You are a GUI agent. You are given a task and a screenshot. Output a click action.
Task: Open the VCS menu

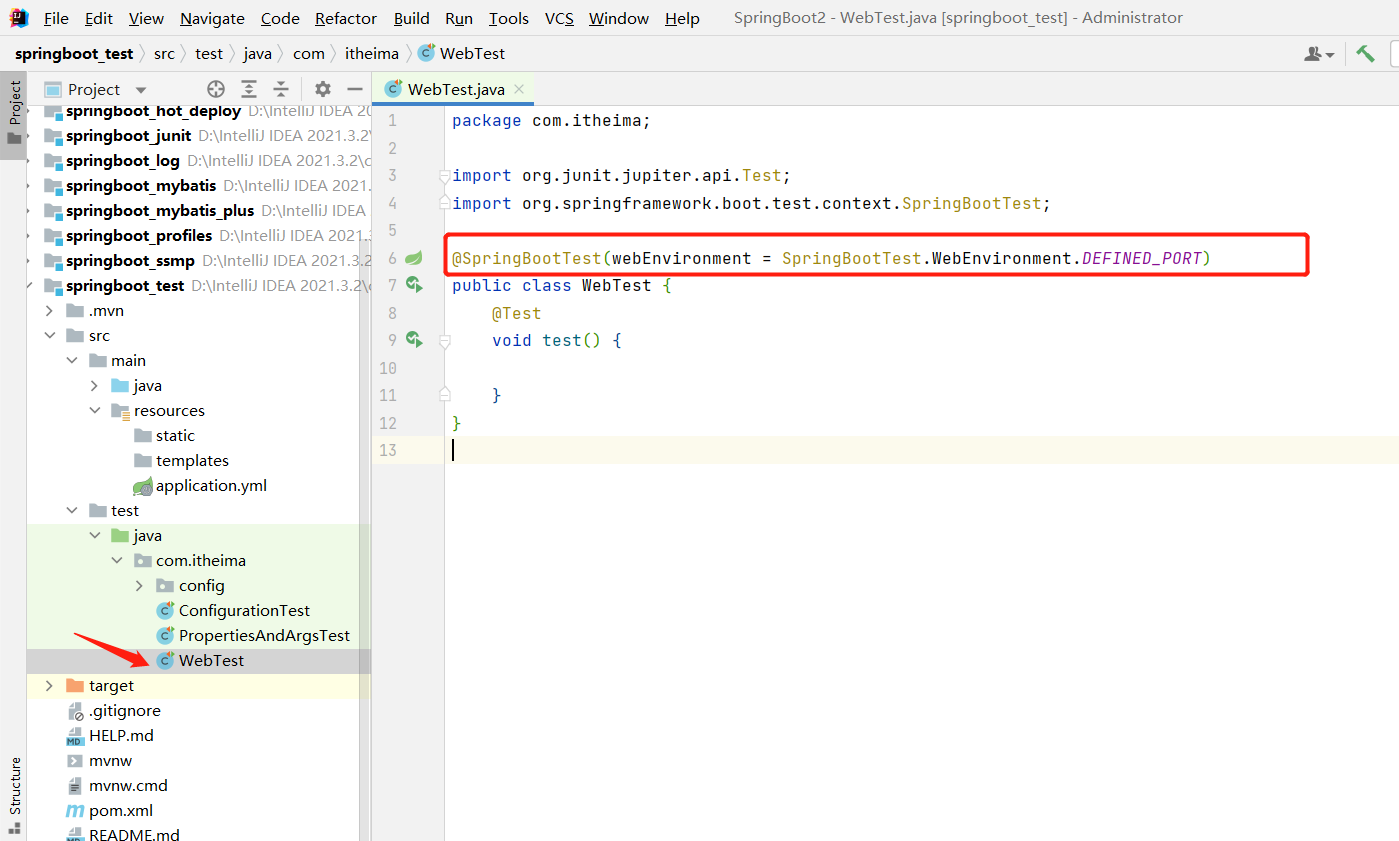click(560, 18)
